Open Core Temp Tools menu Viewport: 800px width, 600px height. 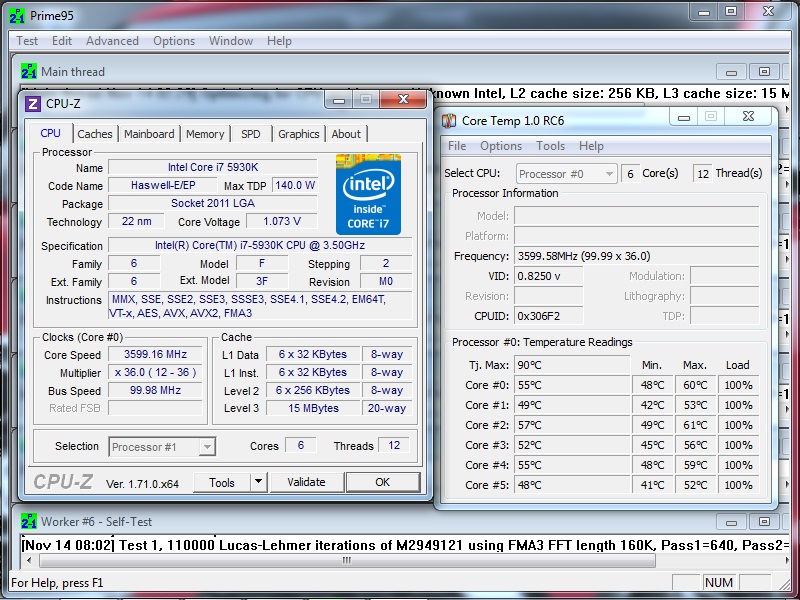[550, 146]
